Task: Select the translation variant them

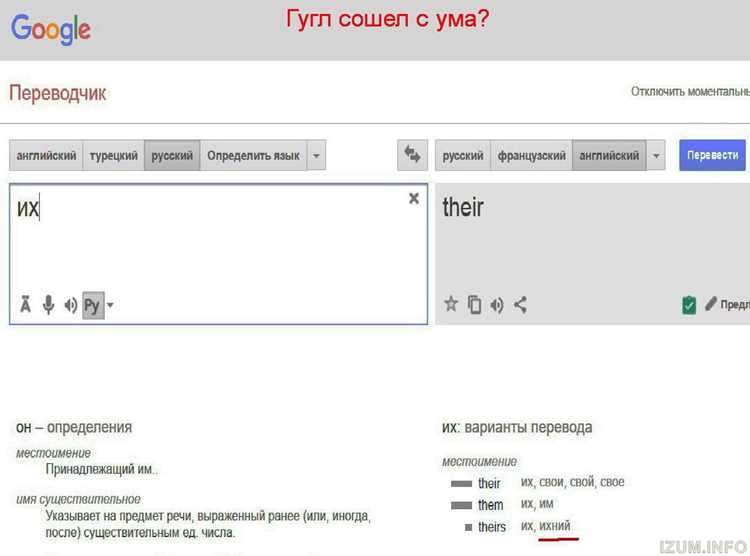Action: click(491, 505)
